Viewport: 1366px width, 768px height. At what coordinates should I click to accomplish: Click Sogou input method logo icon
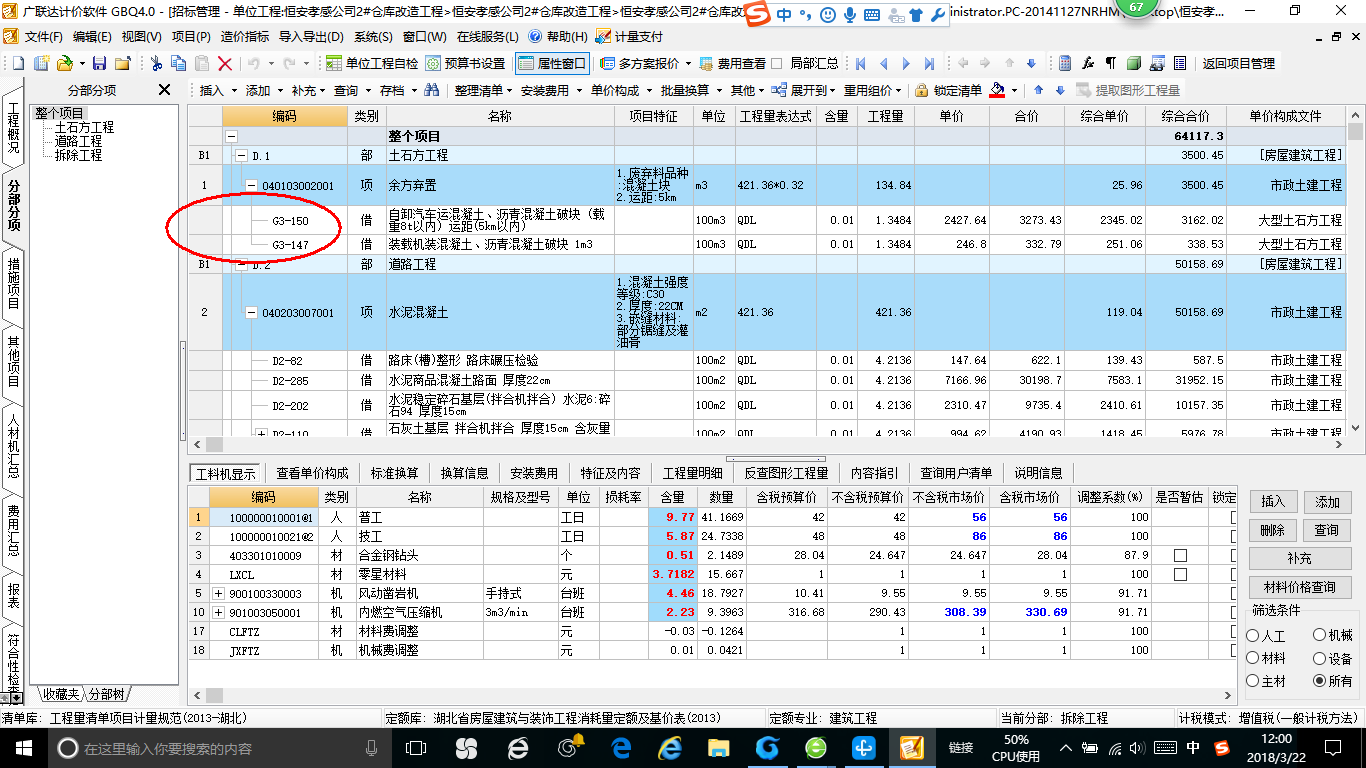click(759, 15)
